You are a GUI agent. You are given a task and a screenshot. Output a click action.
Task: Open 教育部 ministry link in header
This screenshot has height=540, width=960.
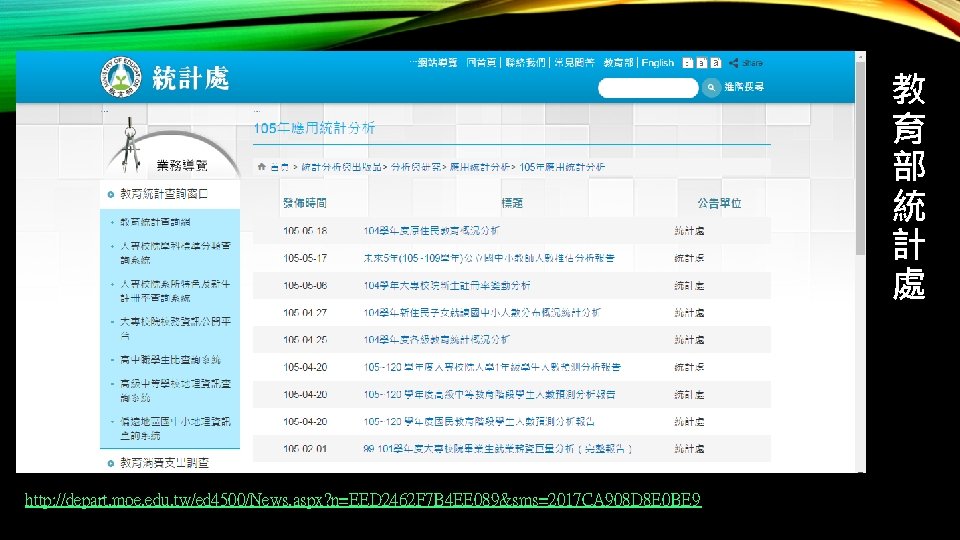(x=618, y=62)
